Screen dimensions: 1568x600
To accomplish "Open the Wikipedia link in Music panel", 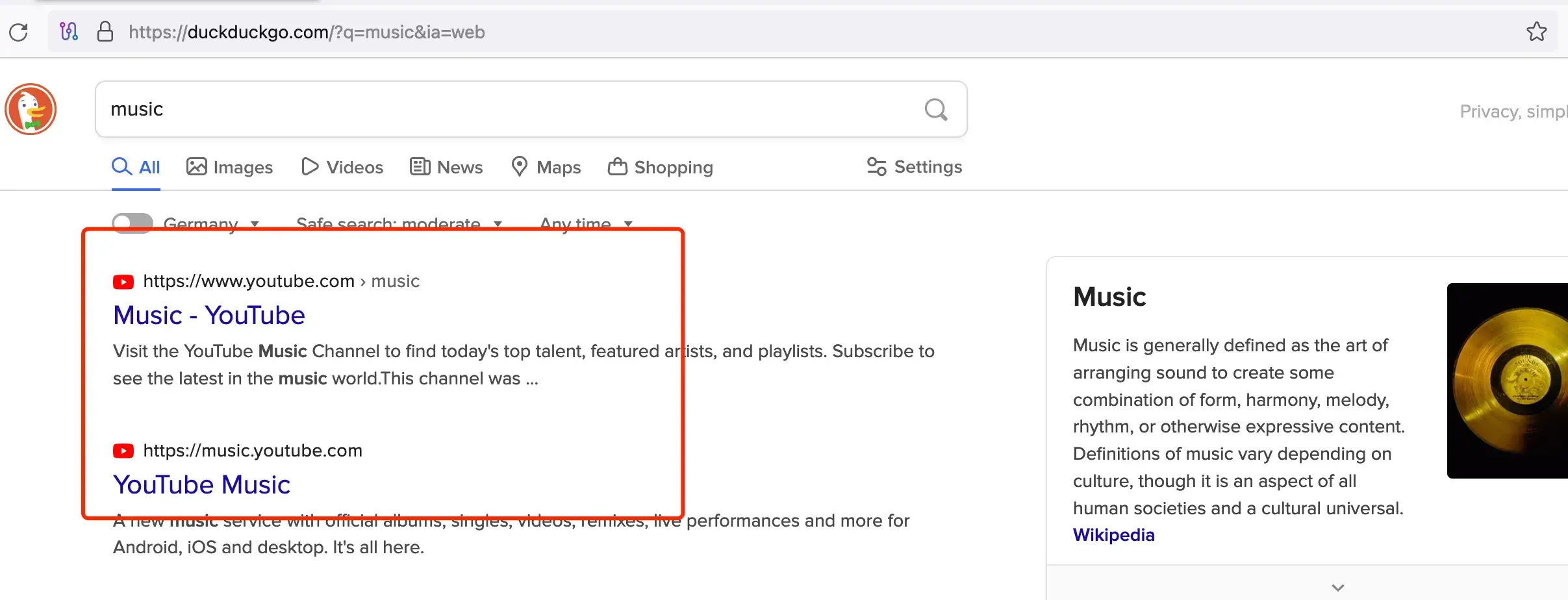I will pos(1113,535).
